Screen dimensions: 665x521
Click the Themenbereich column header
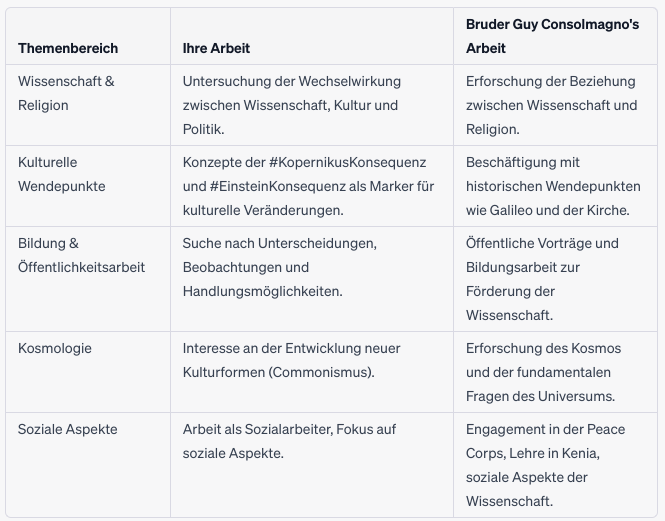click(68, 48)
